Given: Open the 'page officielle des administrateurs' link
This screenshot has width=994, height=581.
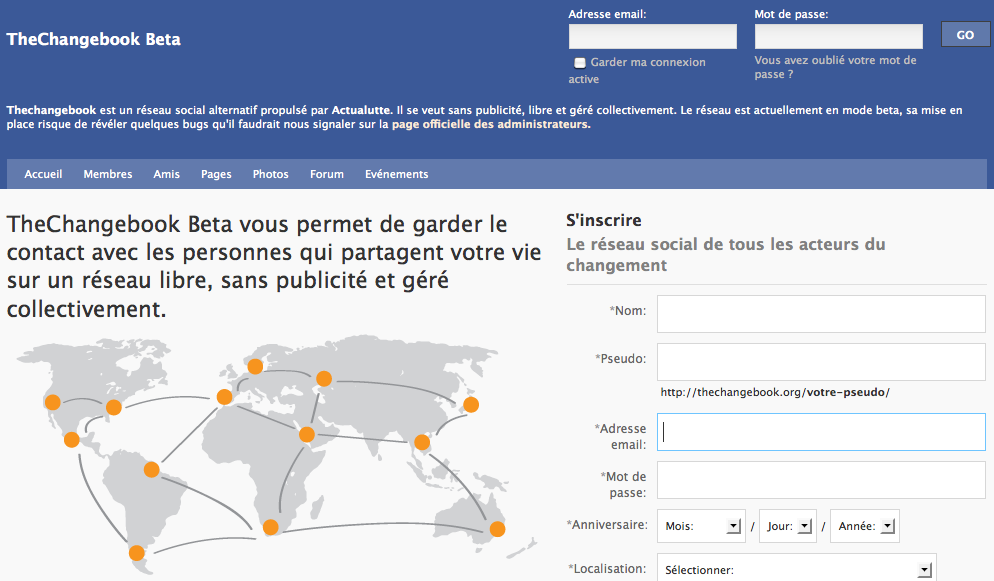Looking at the screenshot, I should (490, 125).
